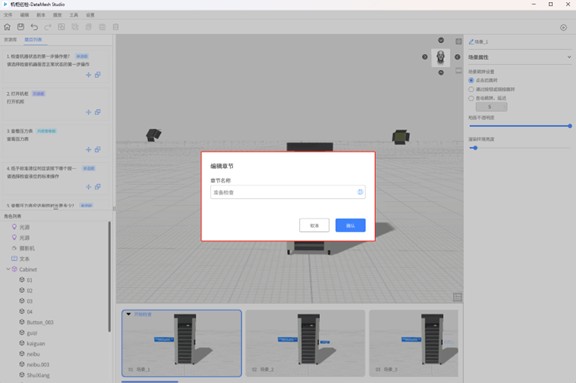Viewport: 576px width, 383px height.
Task: Rotate the view with the up arrow above the head gizmo
Action: [x=441, y=40]
